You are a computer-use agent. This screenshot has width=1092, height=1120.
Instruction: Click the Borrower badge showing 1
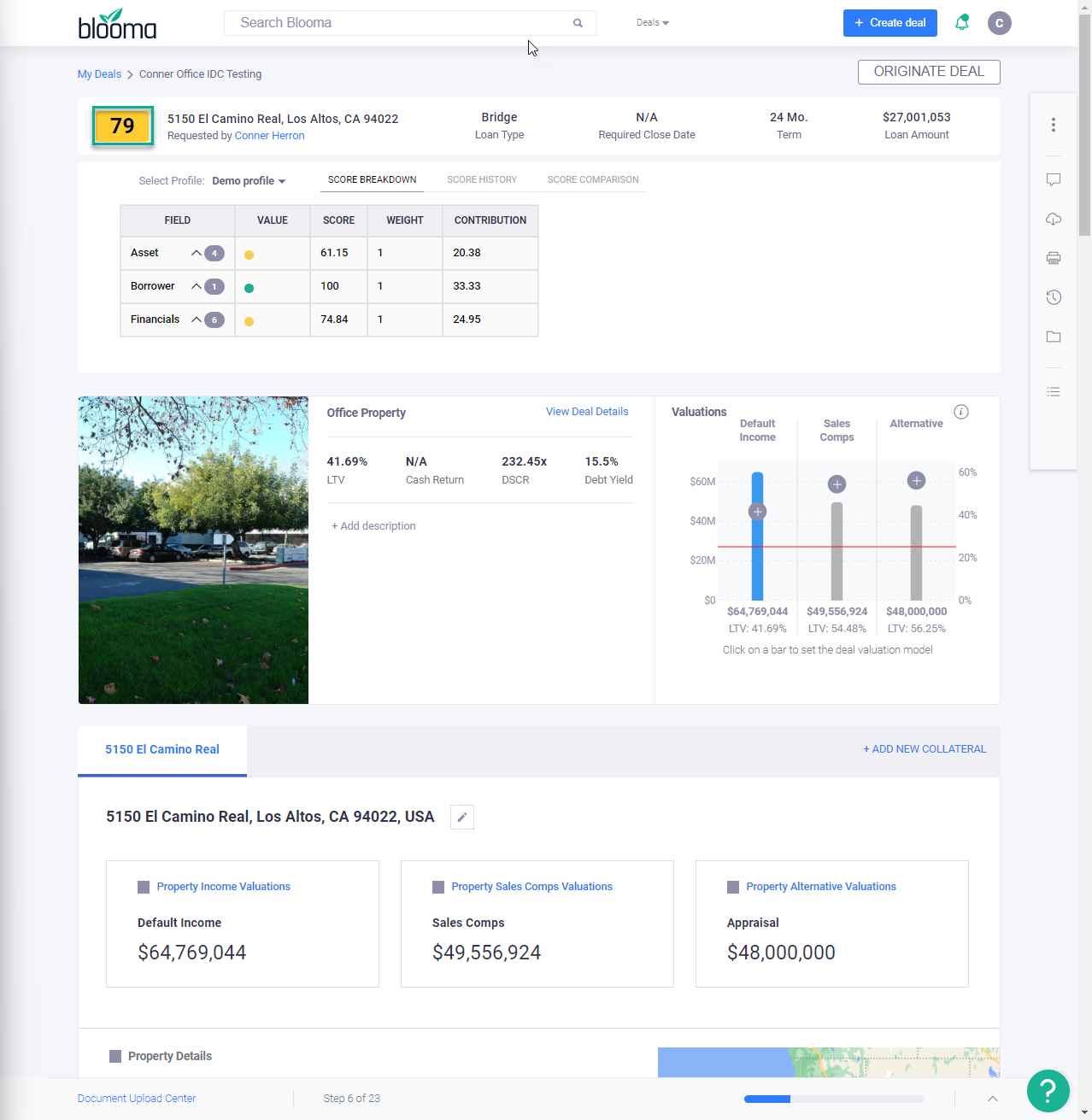(x=214, y=286)
